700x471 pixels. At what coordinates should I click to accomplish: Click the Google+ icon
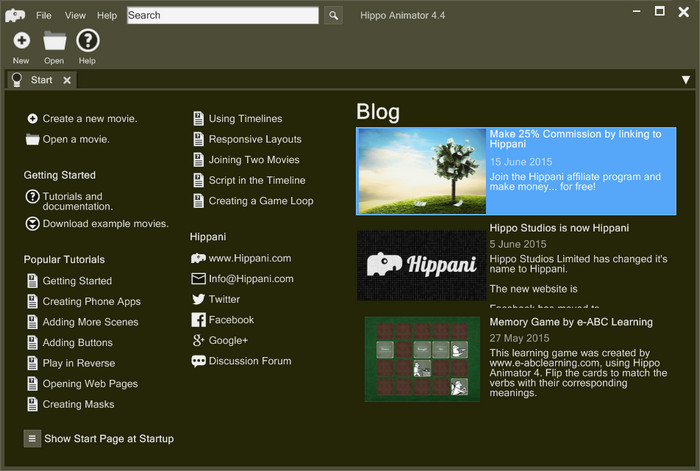pos(198,340)
